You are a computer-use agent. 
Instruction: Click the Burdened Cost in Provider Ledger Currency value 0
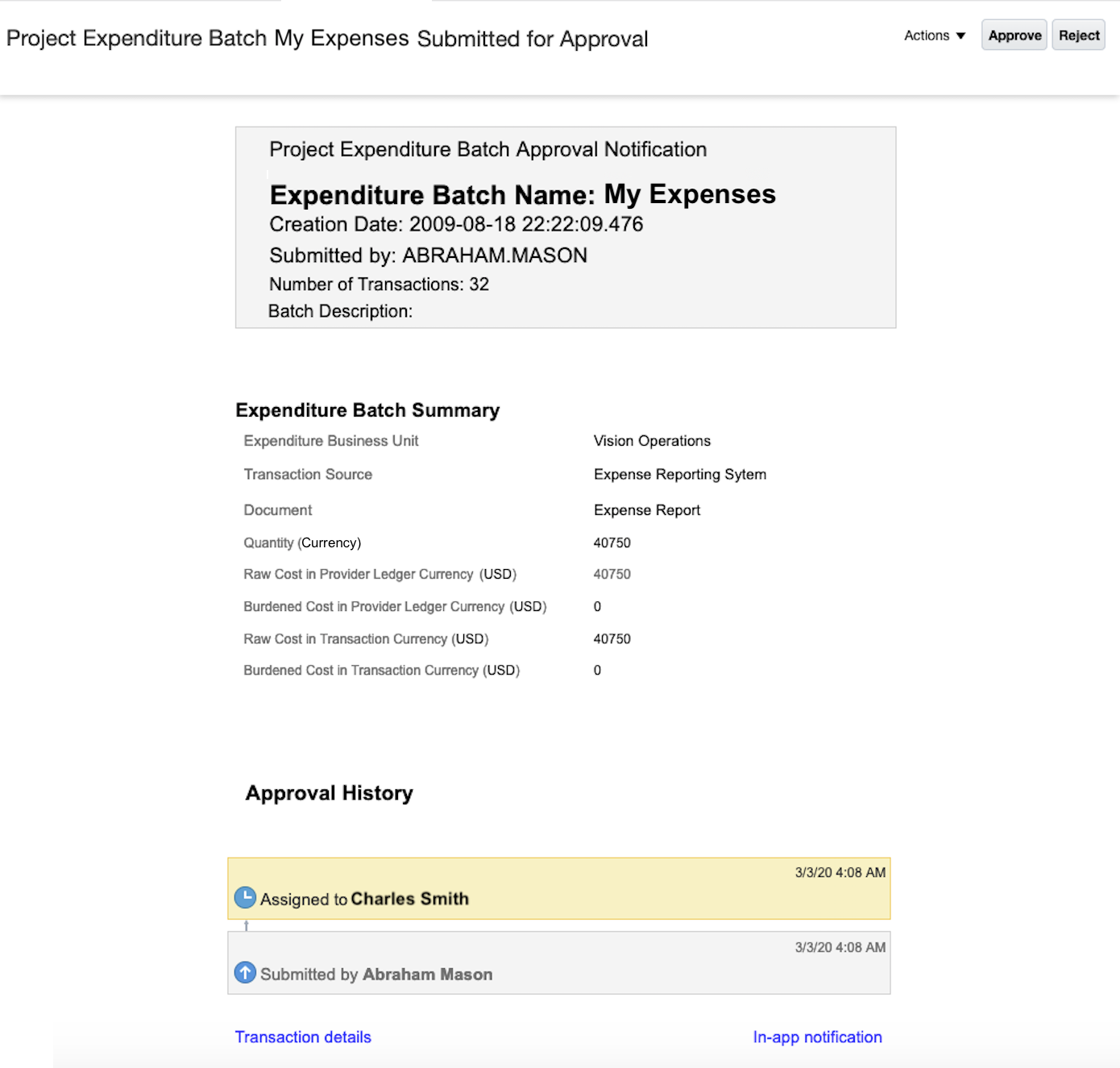coord(597,607)
